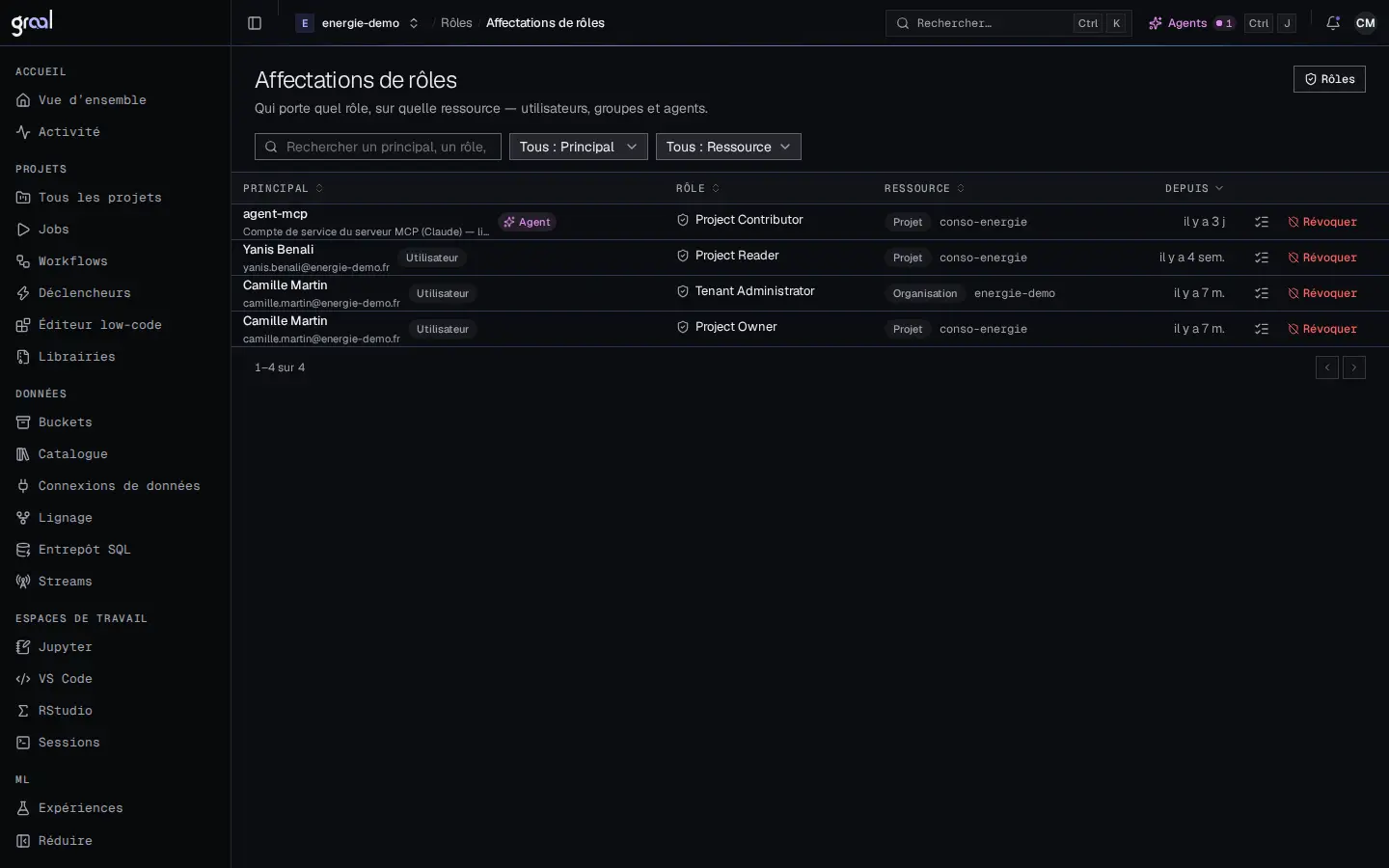Viewport: 1389px width, 868px height.
Task: Click the Rôles button
Action: coord(1329,79)
